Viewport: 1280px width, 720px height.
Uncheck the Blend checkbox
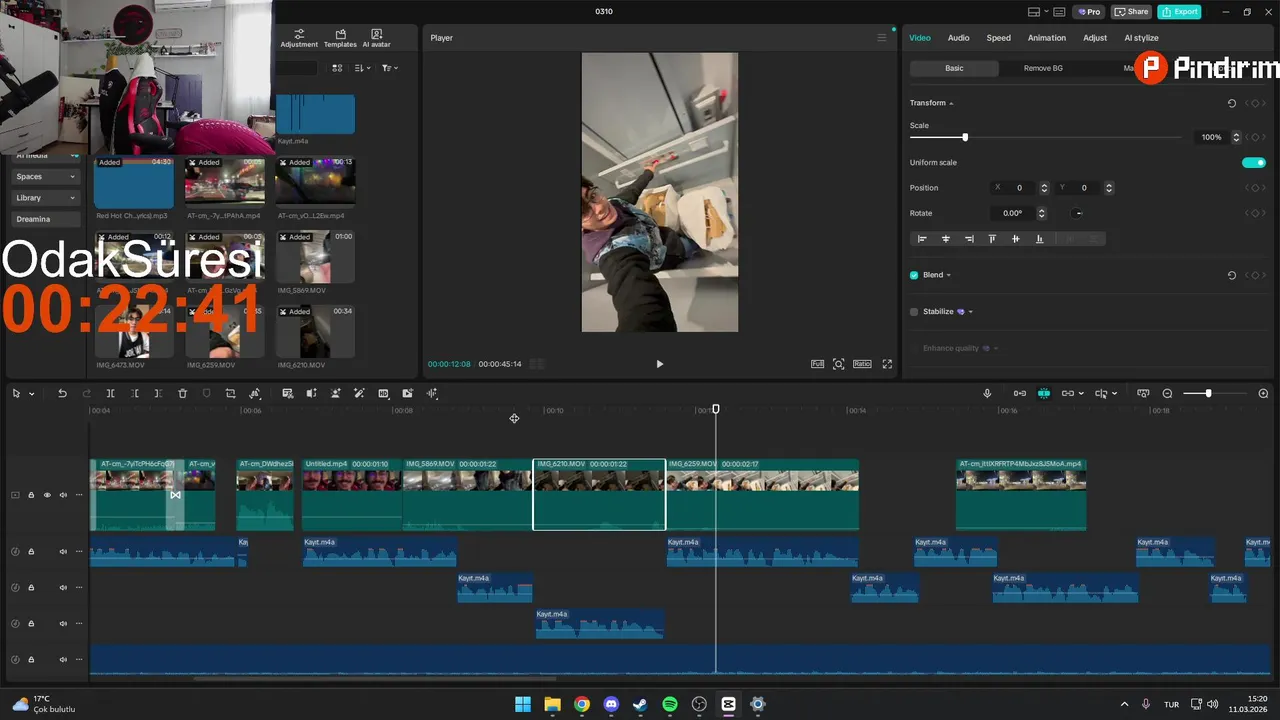click(x=914, y=275)
